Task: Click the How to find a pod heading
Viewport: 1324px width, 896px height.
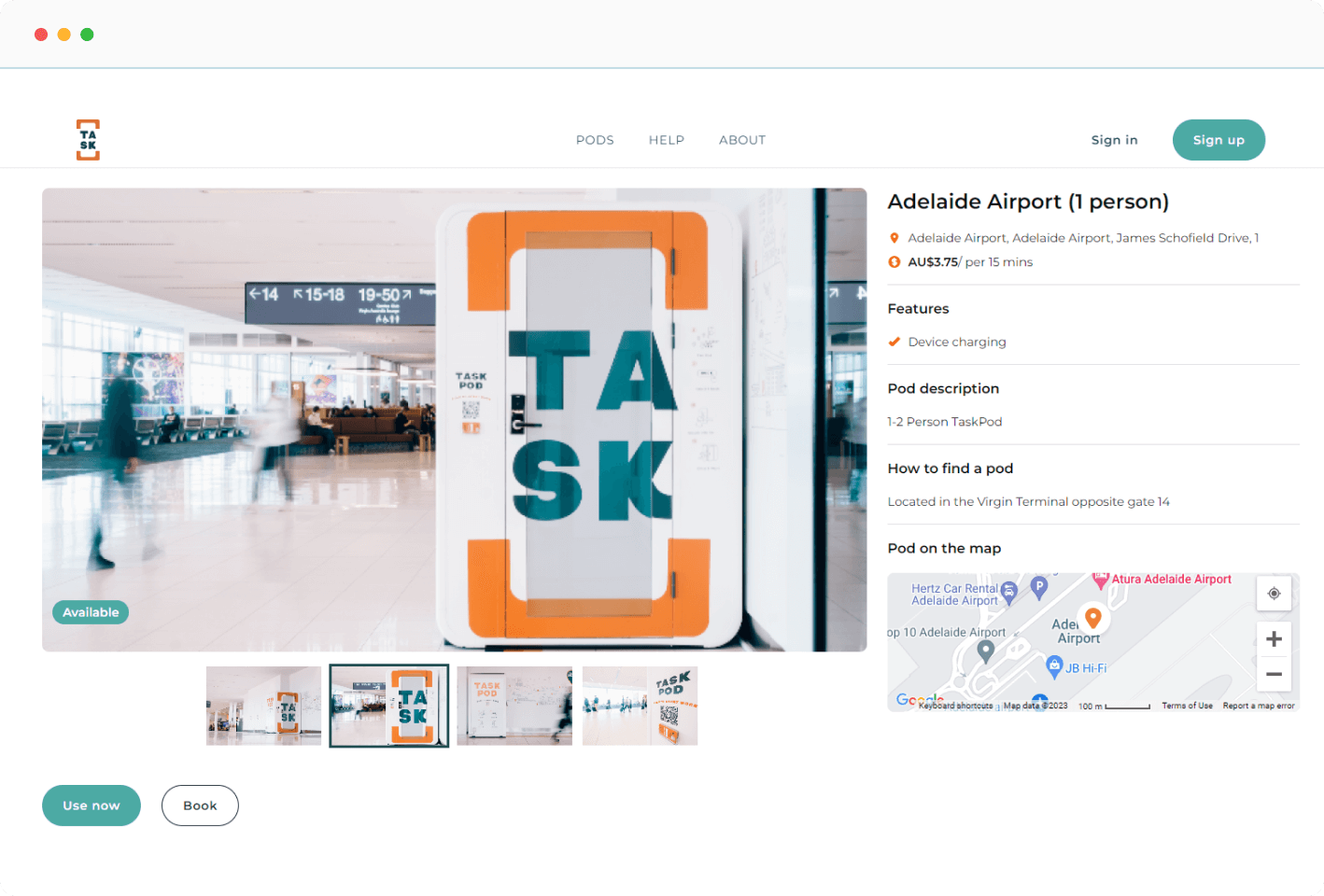Action: pos(951,469)
